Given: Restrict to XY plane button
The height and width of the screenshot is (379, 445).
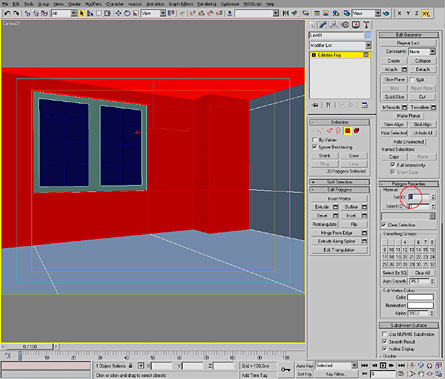Looking at the screenshot, I should click(x=426, y=13).
